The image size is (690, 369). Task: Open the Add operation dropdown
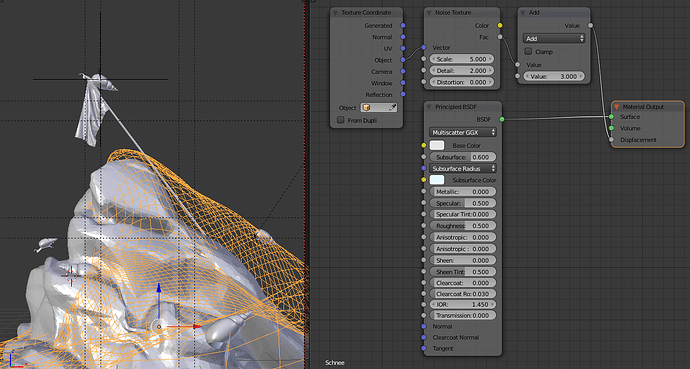click(x=554, y=38)
